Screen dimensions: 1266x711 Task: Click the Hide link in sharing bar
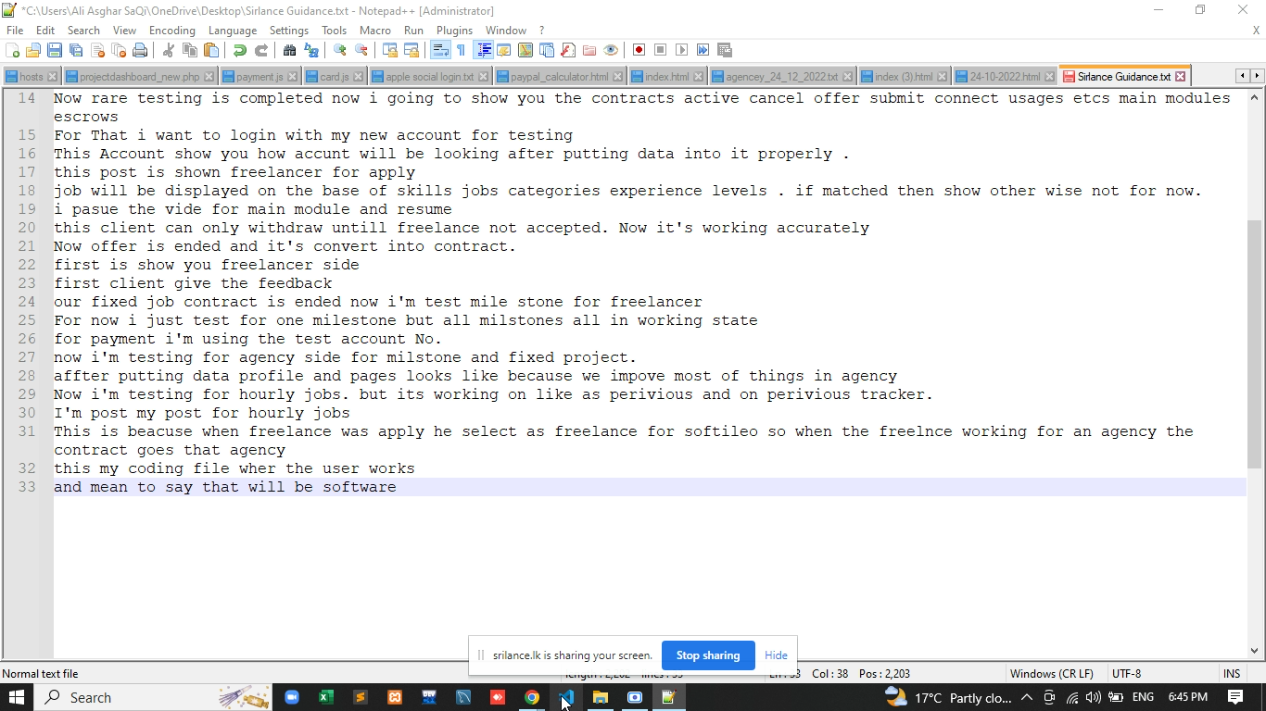[x=776, y=655]
